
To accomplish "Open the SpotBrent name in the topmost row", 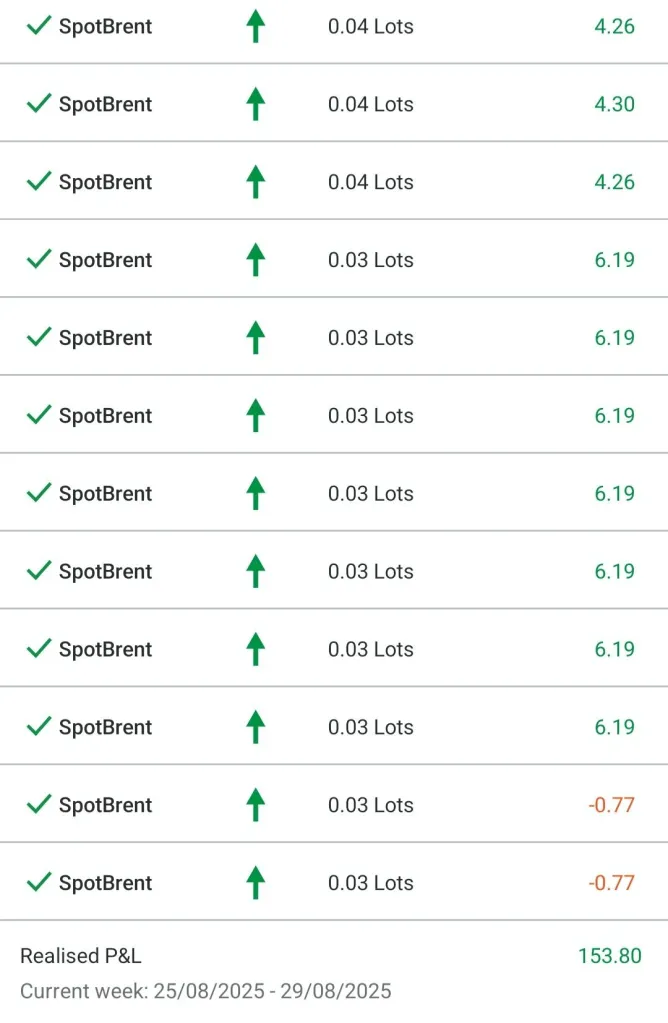I will 105,26.
